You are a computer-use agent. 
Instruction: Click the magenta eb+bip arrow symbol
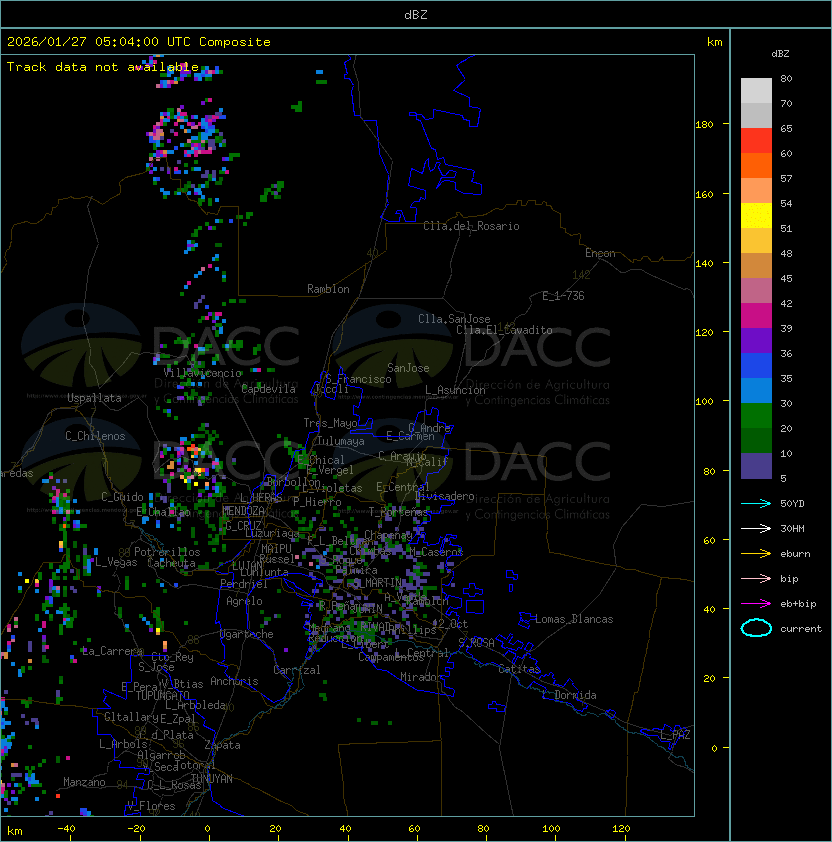tap(756, 603)
